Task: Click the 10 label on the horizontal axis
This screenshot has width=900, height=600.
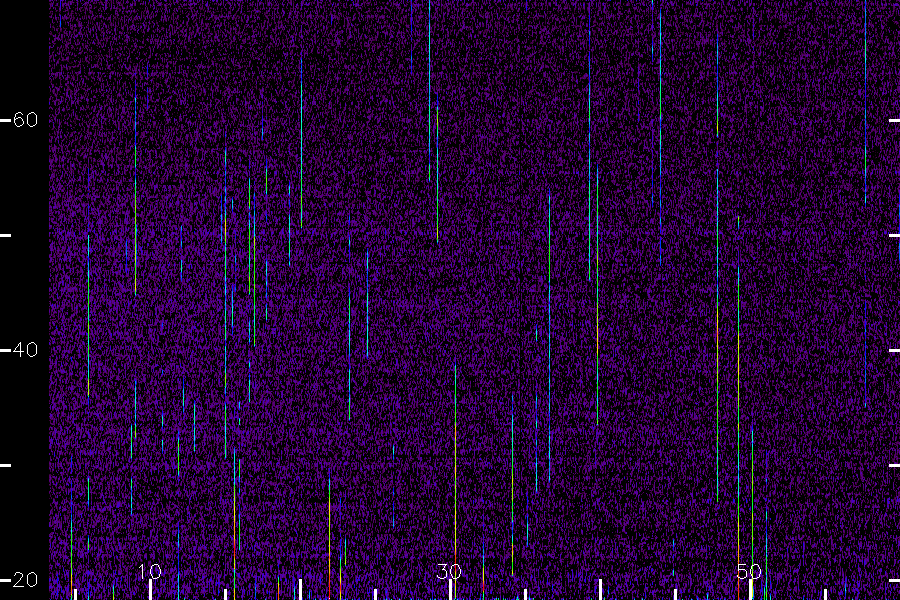Action: pos(150,571)
